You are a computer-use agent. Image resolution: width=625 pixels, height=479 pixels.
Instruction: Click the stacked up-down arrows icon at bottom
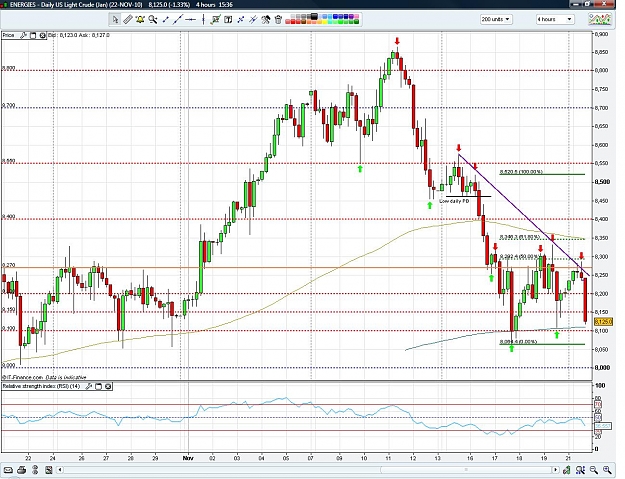tap(35, 470)
